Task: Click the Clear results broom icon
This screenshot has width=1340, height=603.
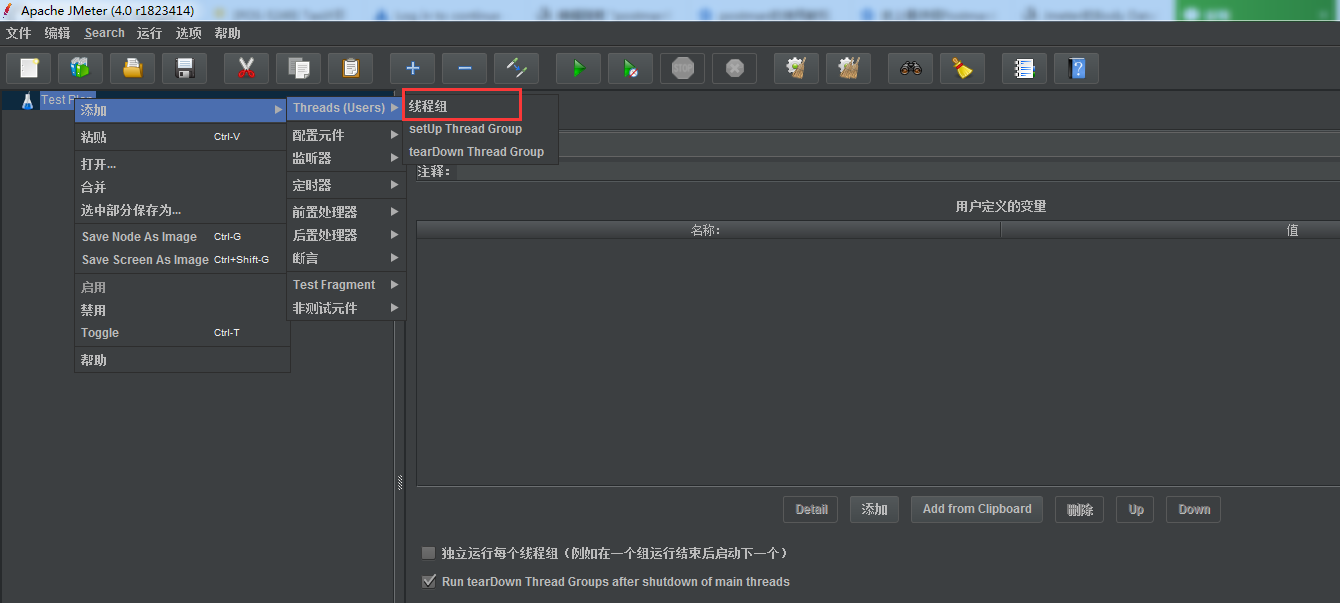Action: 796,68
